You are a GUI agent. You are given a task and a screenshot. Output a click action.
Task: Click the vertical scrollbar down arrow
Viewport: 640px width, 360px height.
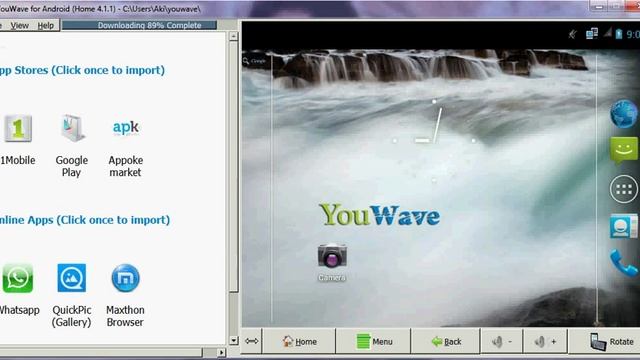(x=233, y=340)
